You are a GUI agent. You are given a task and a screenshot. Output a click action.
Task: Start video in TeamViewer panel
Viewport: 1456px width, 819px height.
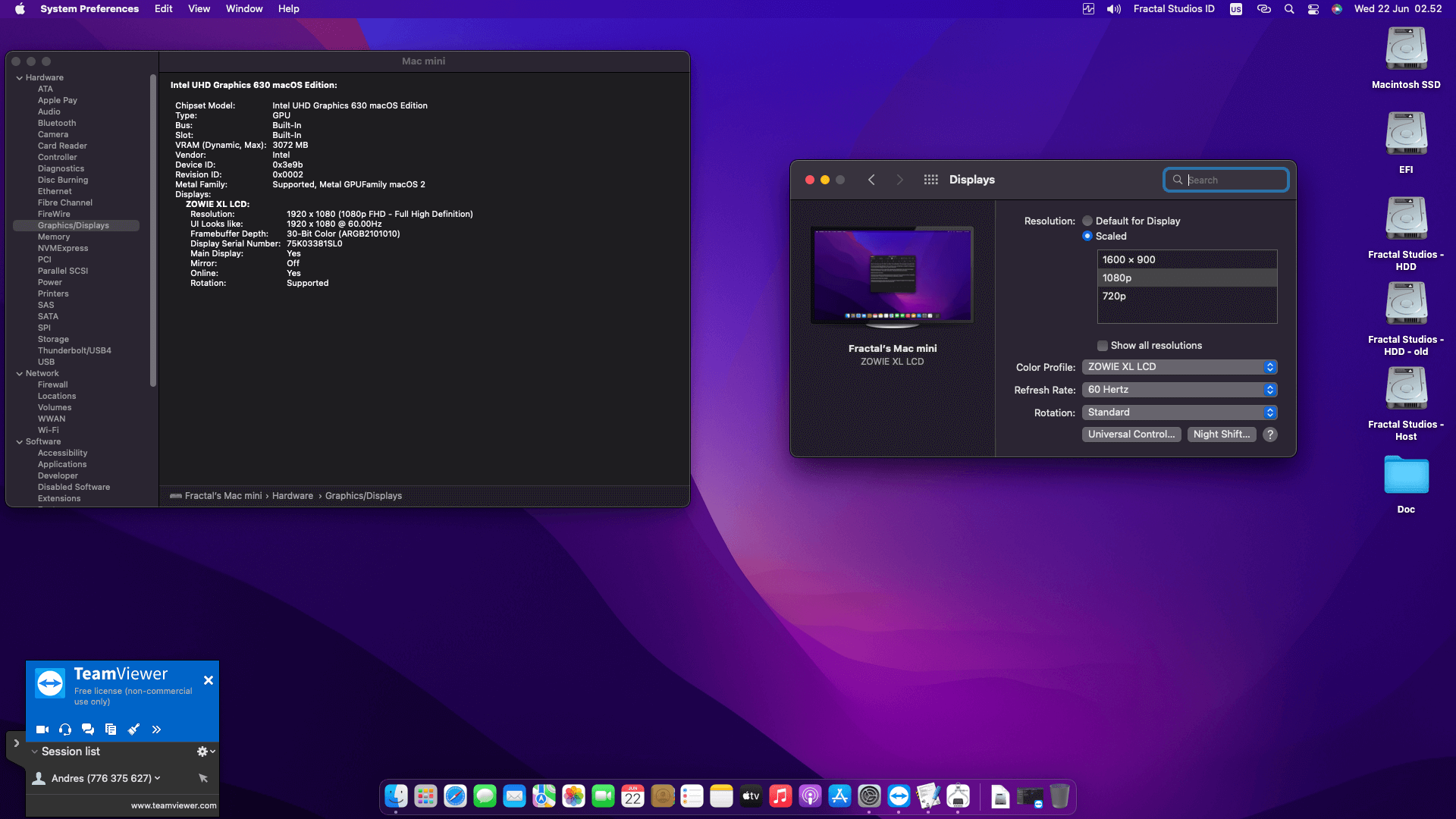point(42,730)
